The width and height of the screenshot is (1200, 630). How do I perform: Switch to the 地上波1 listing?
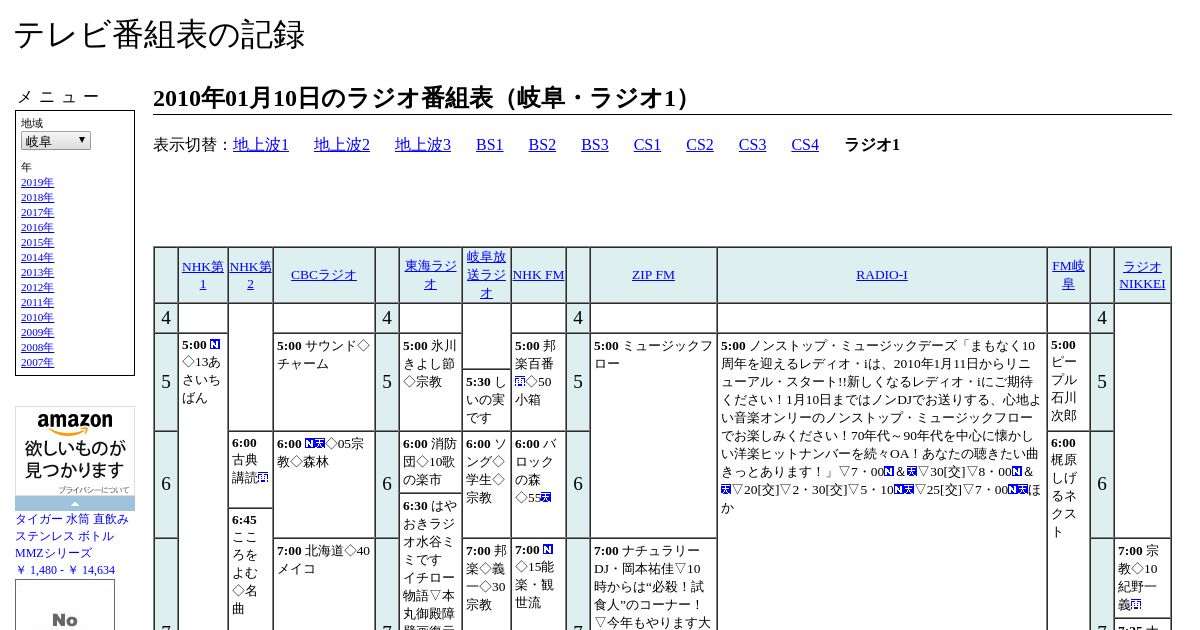pyautogui.click(x=261, y=145)
